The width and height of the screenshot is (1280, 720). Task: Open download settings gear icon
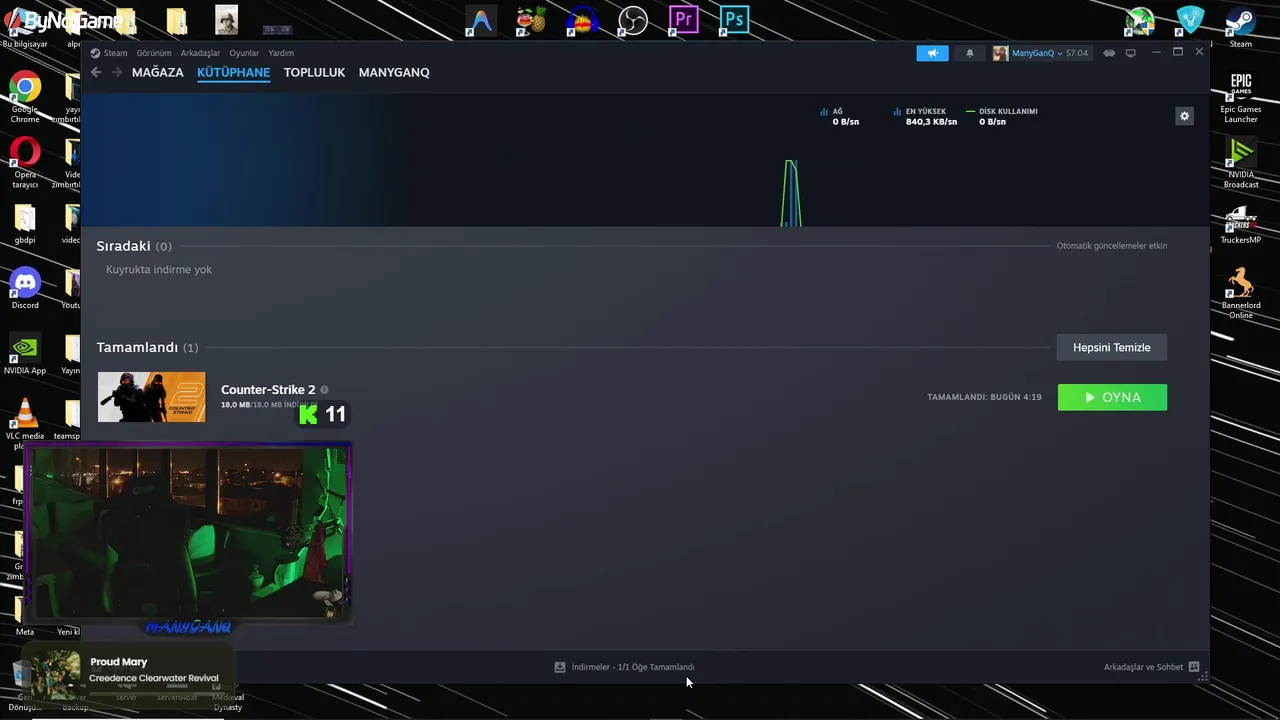pyautogui.click(x=1184, y=116)
